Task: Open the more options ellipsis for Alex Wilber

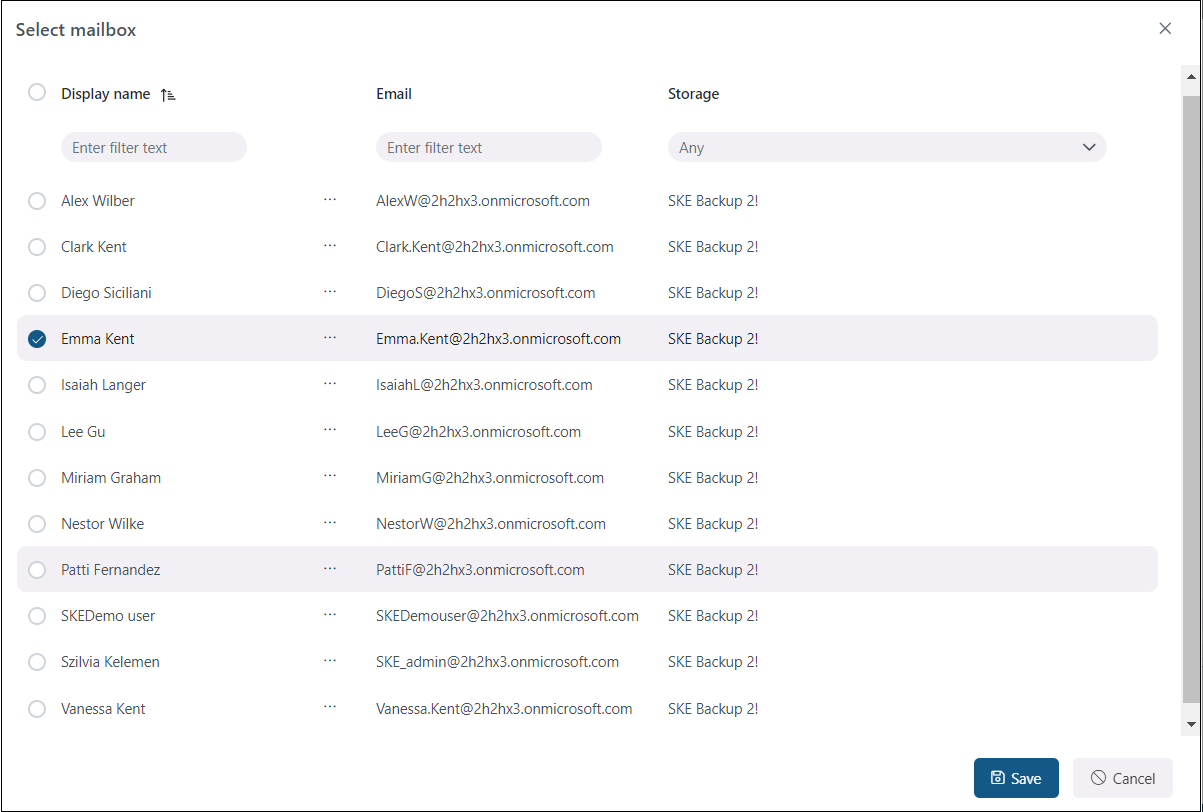Action: click(x=330, y=200)
